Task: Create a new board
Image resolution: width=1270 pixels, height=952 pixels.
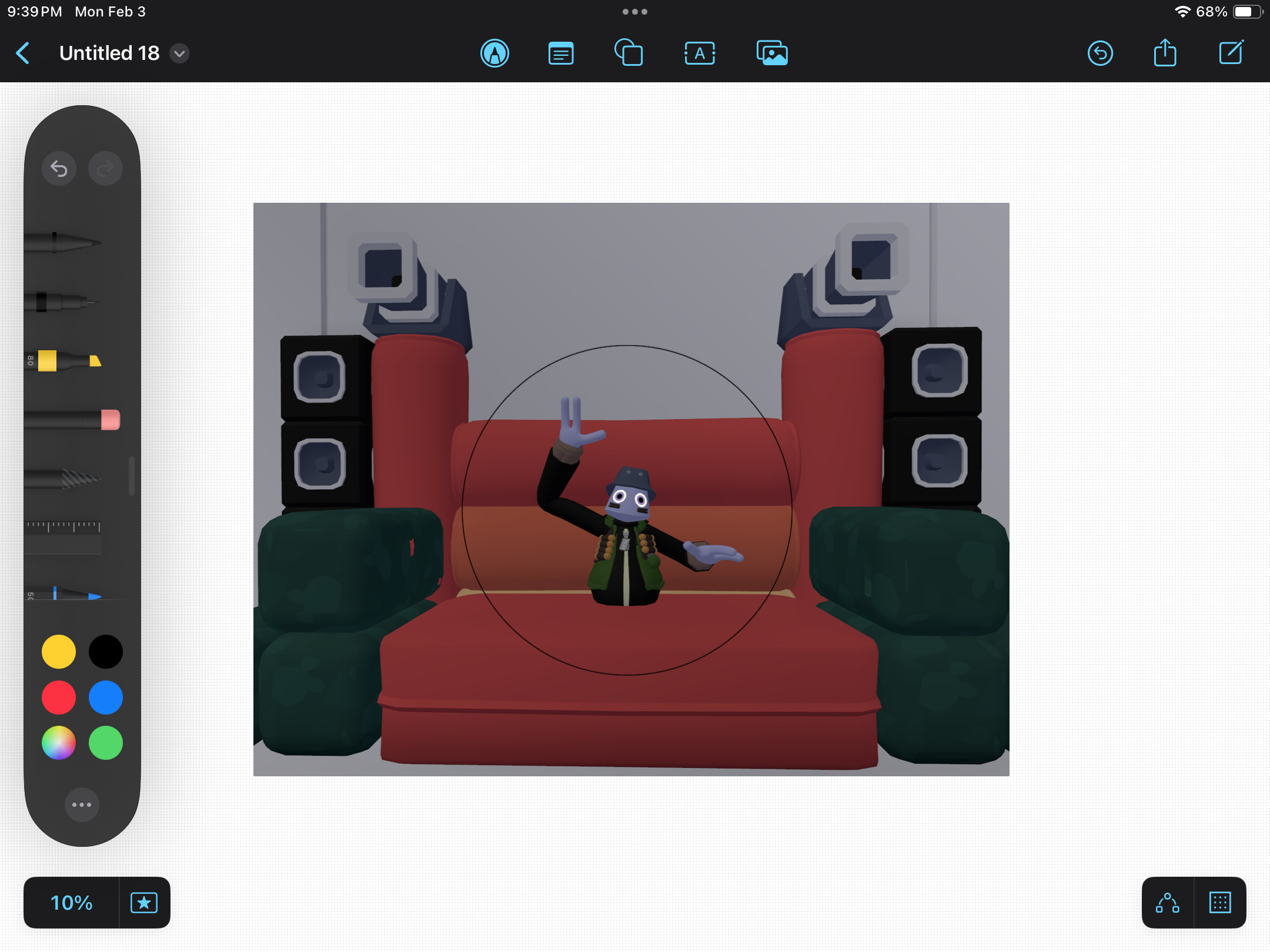Action: [x=1231, y=53]
